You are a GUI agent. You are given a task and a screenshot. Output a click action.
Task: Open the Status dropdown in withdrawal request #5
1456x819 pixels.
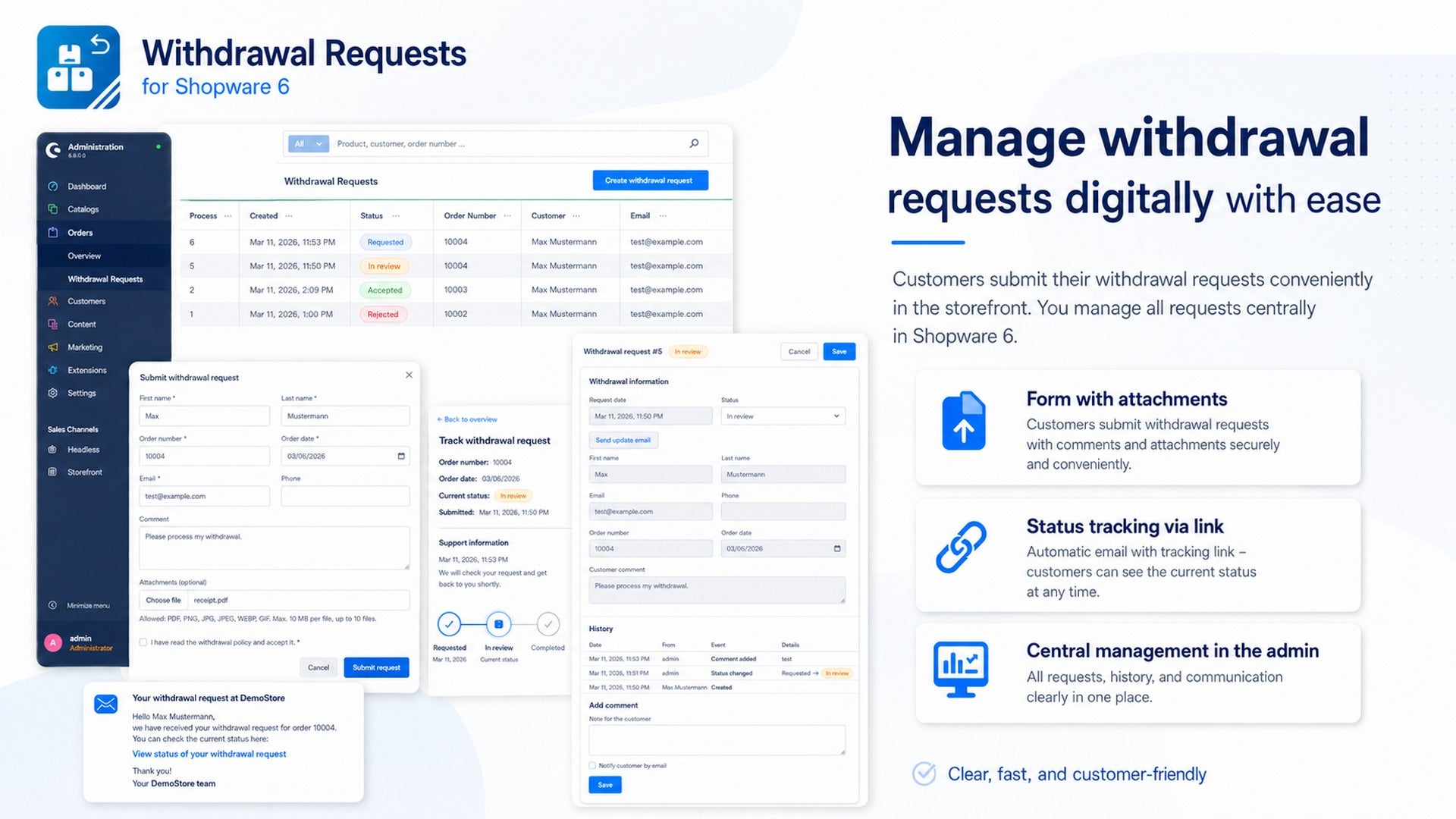[x=783, y=416]
